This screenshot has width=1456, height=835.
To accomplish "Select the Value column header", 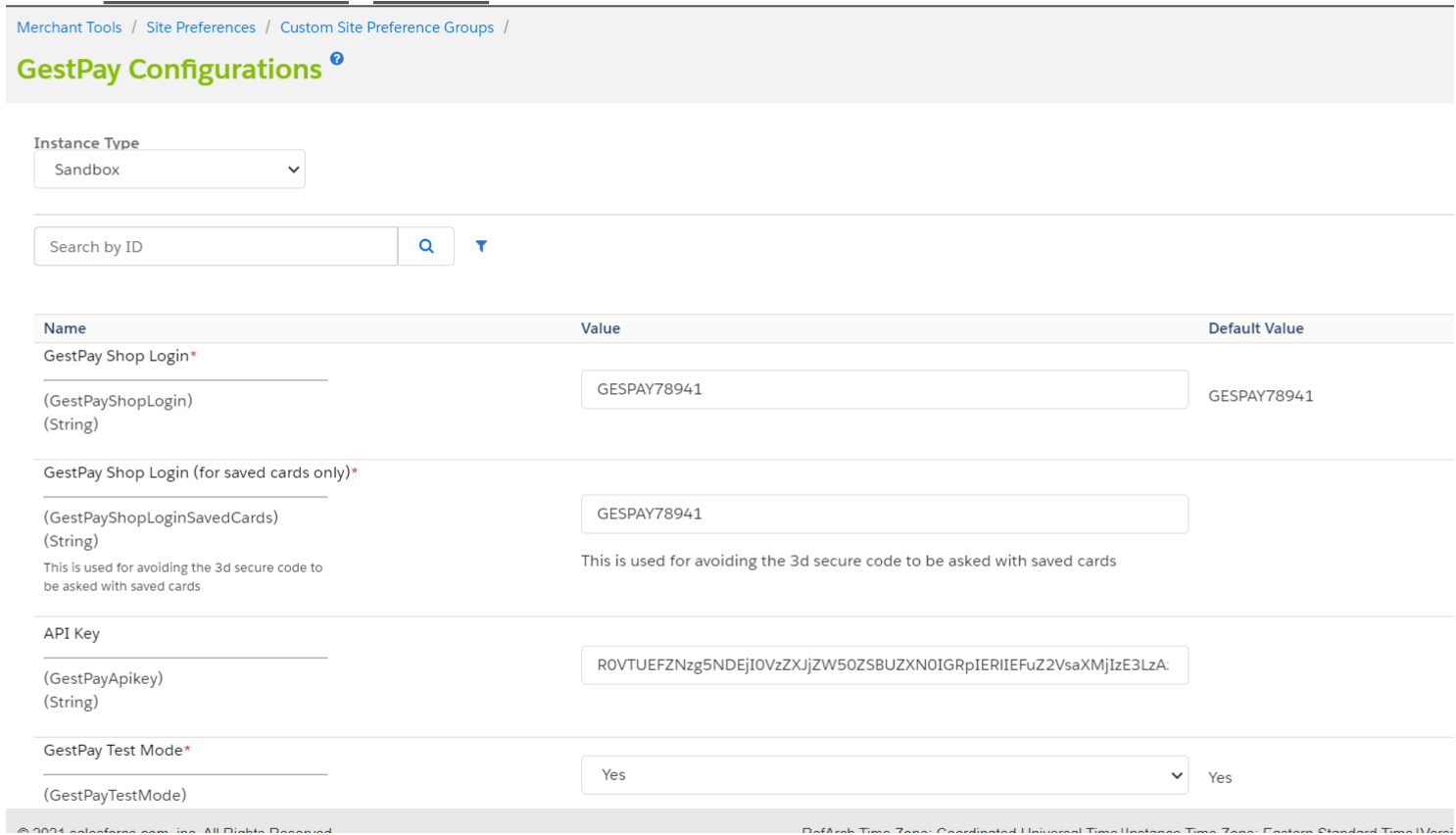I will click(x=601, y=328).
